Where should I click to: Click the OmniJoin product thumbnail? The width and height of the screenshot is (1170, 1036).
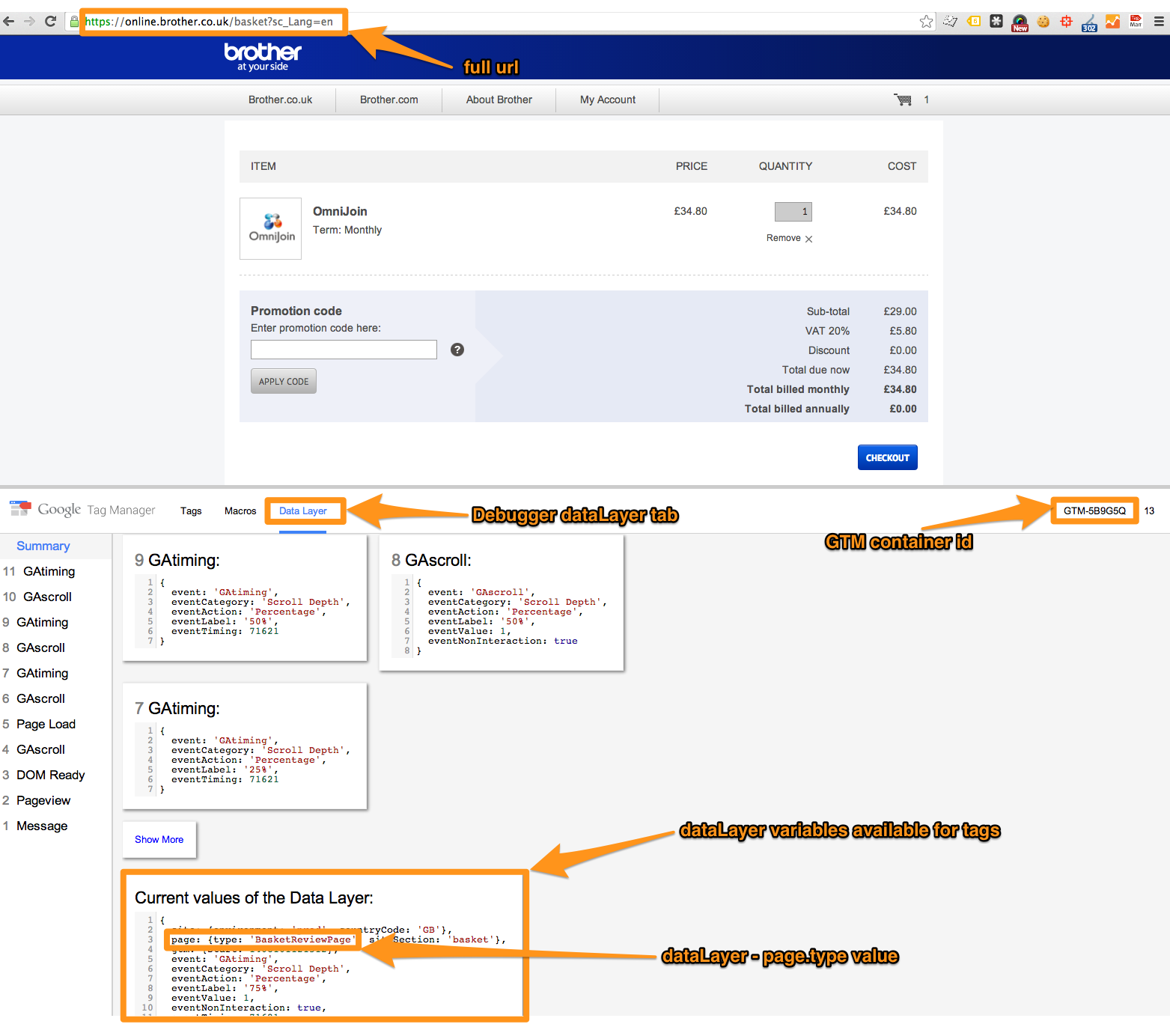(271, 228)
